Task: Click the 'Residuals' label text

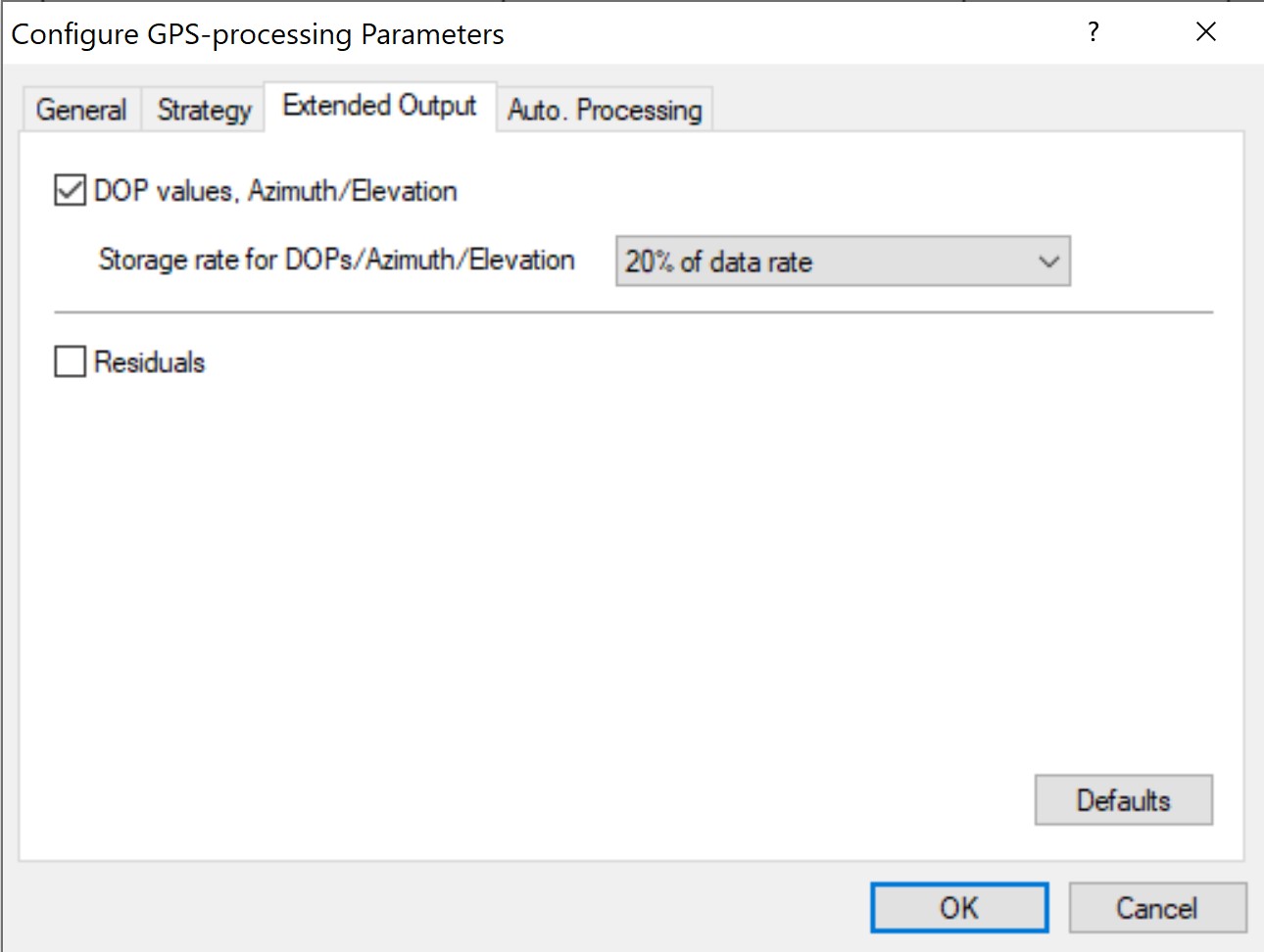Action: (150, 362)
